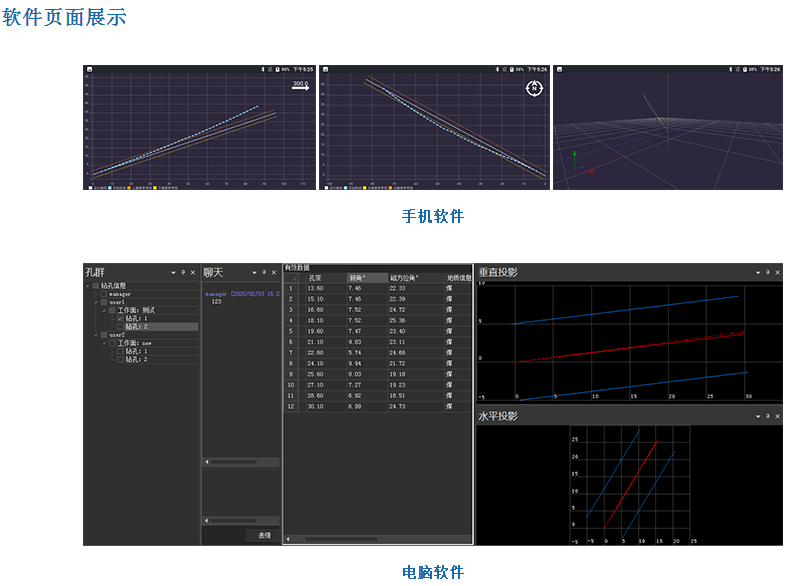Close the 水平投影 panel

[x=777, y=416]
